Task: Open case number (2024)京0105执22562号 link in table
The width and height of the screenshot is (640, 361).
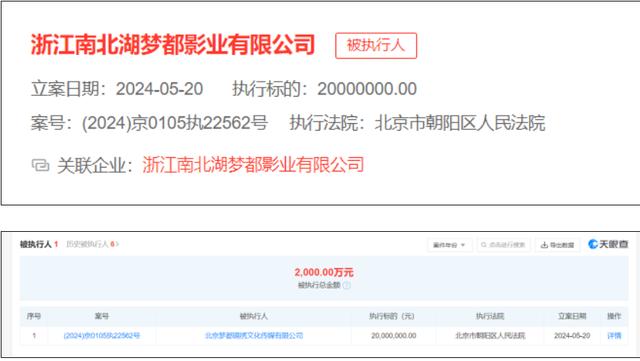Action: (x=102, y=336)
